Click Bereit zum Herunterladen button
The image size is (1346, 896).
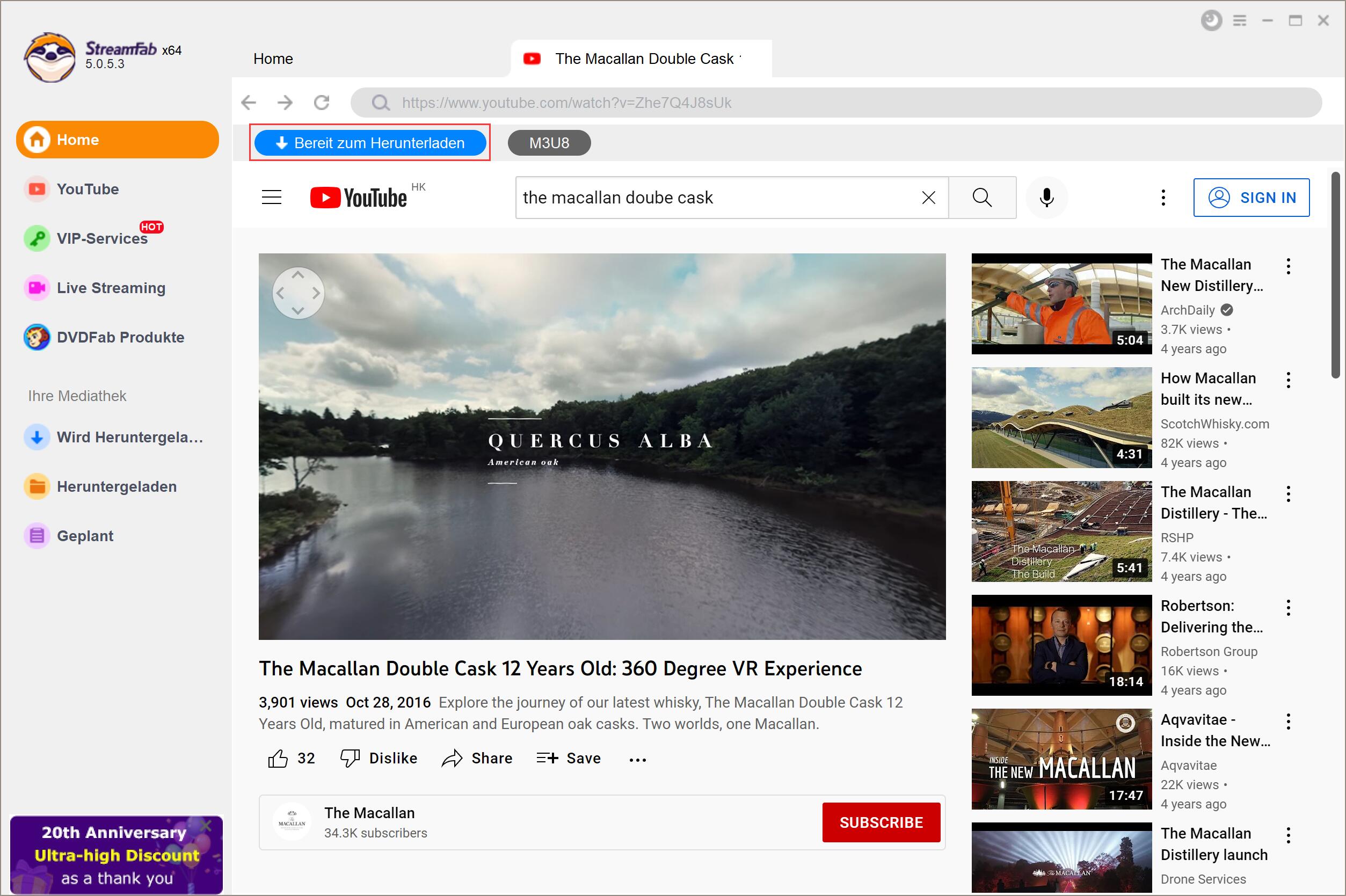370,143
